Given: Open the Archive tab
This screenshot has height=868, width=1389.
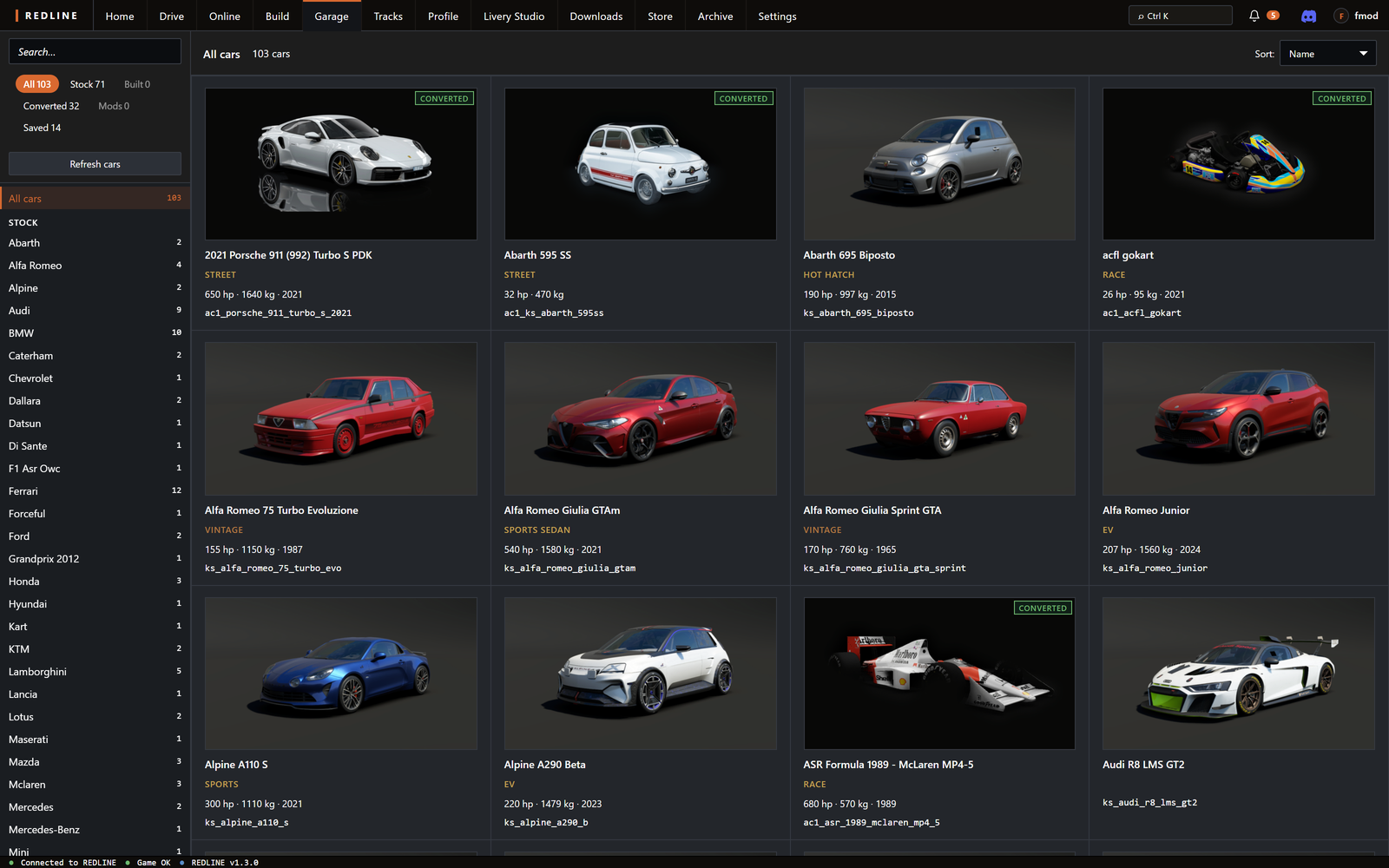Looking at the screenshot, I should click(715, 16).
